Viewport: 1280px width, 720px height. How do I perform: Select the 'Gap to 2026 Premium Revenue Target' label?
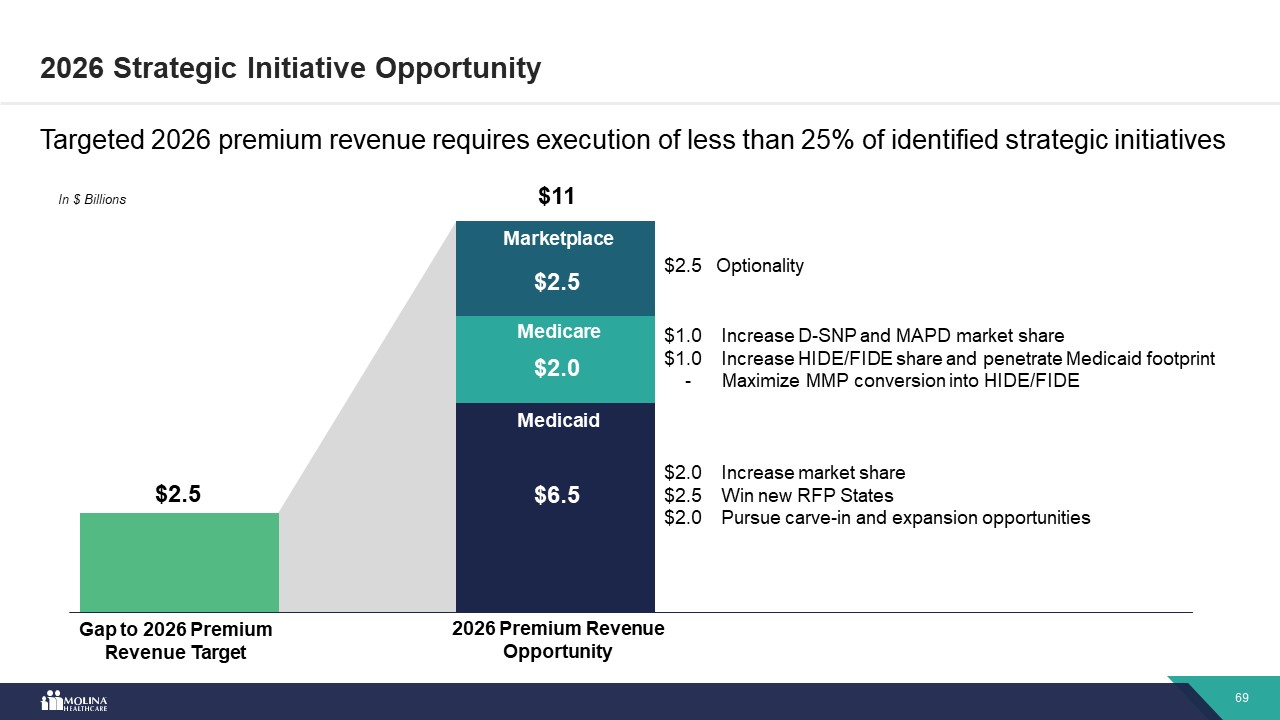(x=176, y=641)
